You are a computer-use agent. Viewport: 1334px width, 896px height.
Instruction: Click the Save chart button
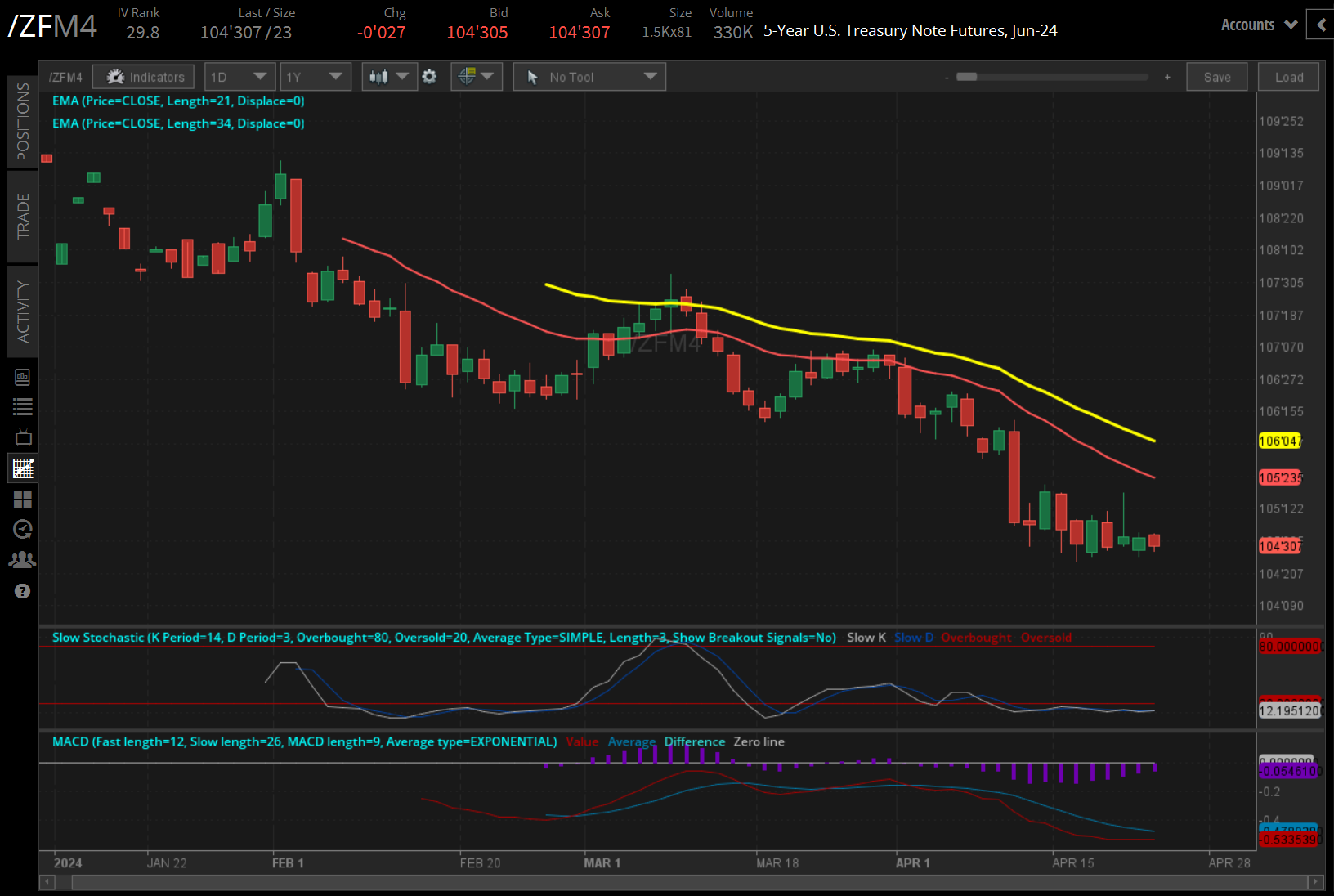[1216, 77]
